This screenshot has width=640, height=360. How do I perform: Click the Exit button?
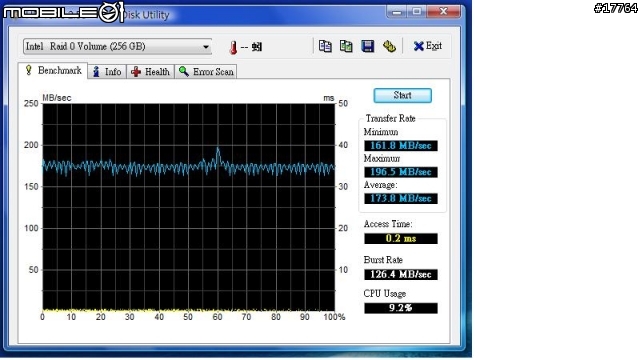click(x=427, y=46)
